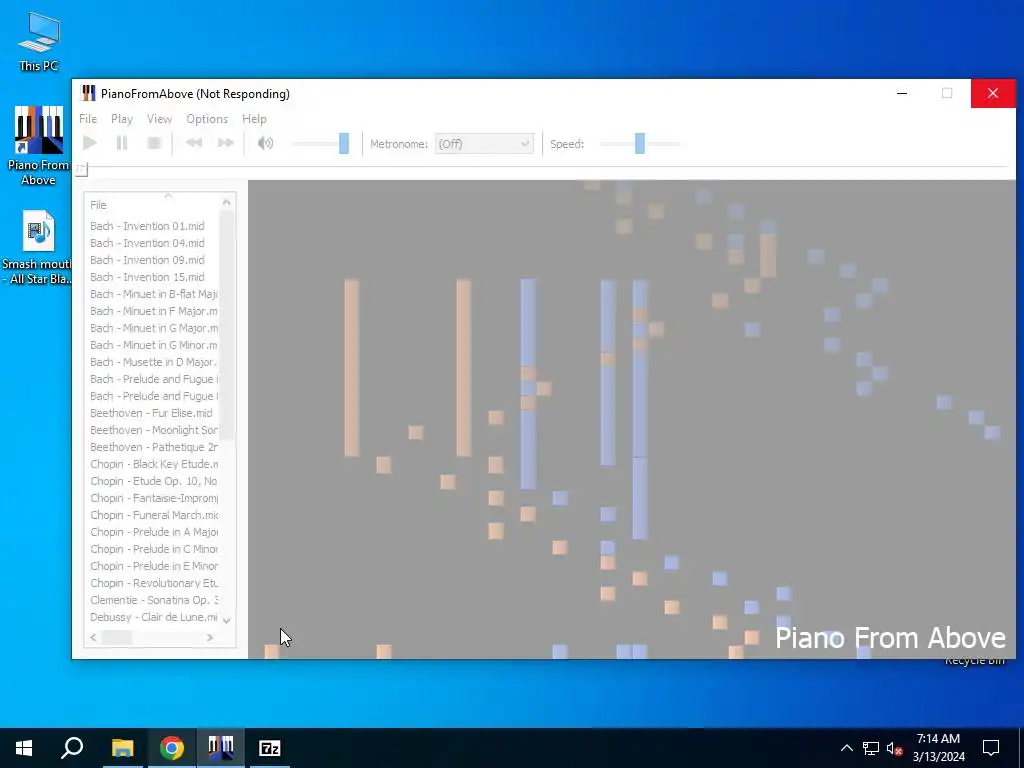Click the File column header

click(154, 205)
